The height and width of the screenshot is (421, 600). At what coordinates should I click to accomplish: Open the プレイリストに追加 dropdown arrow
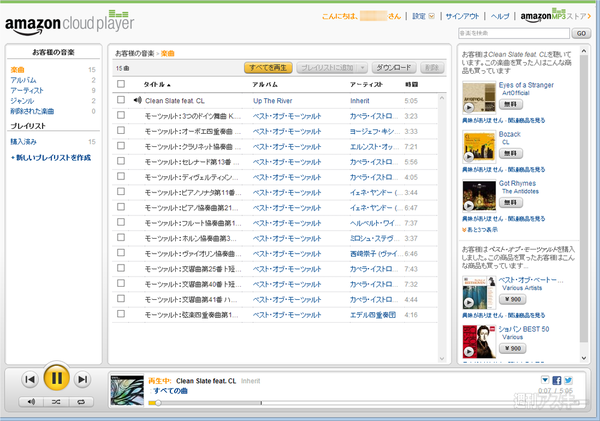point(362,68)
